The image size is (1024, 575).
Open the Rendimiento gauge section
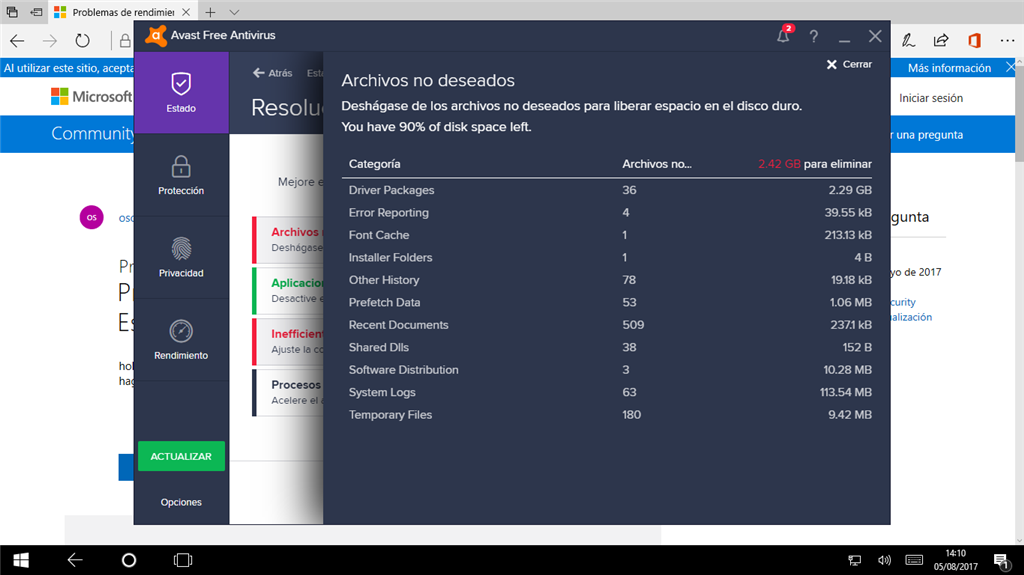coord(181,340)
